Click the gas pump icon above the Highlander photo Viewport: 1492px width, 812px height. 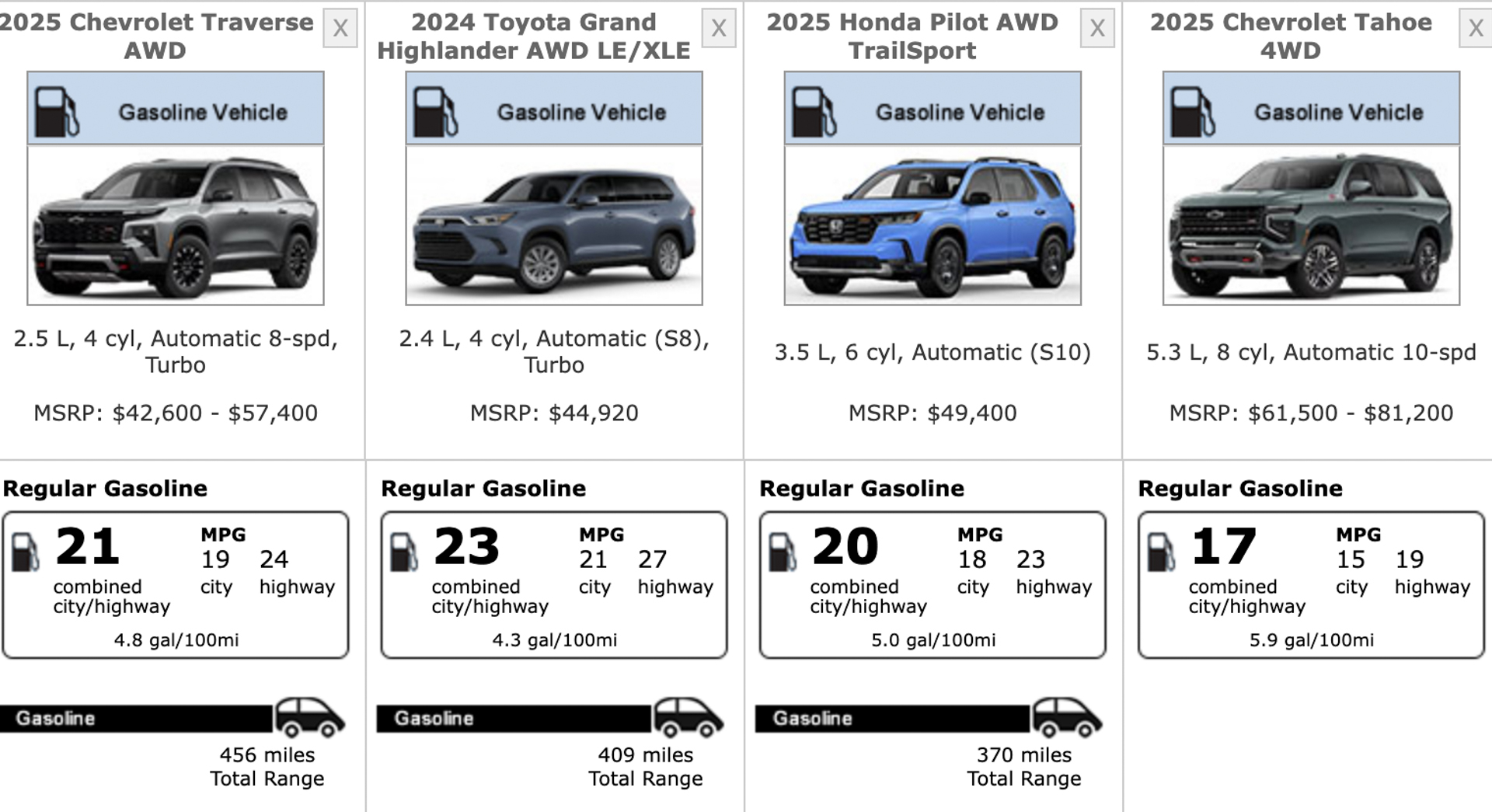[x=435, y=112]
